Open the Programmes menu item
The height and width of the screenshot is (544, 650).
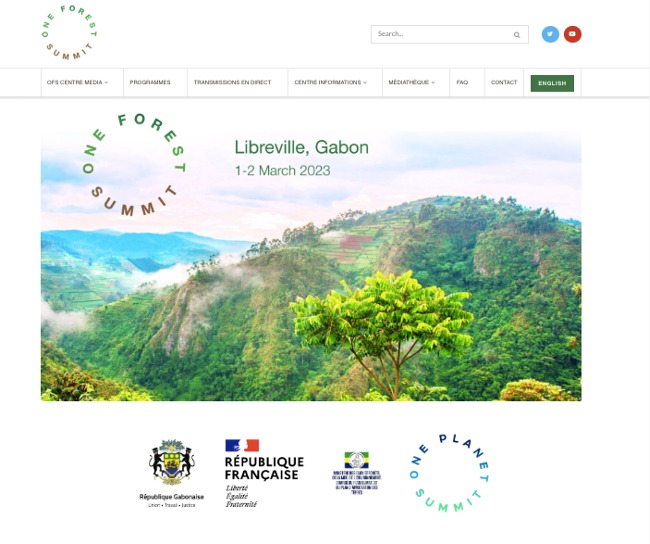pos(150,83)
